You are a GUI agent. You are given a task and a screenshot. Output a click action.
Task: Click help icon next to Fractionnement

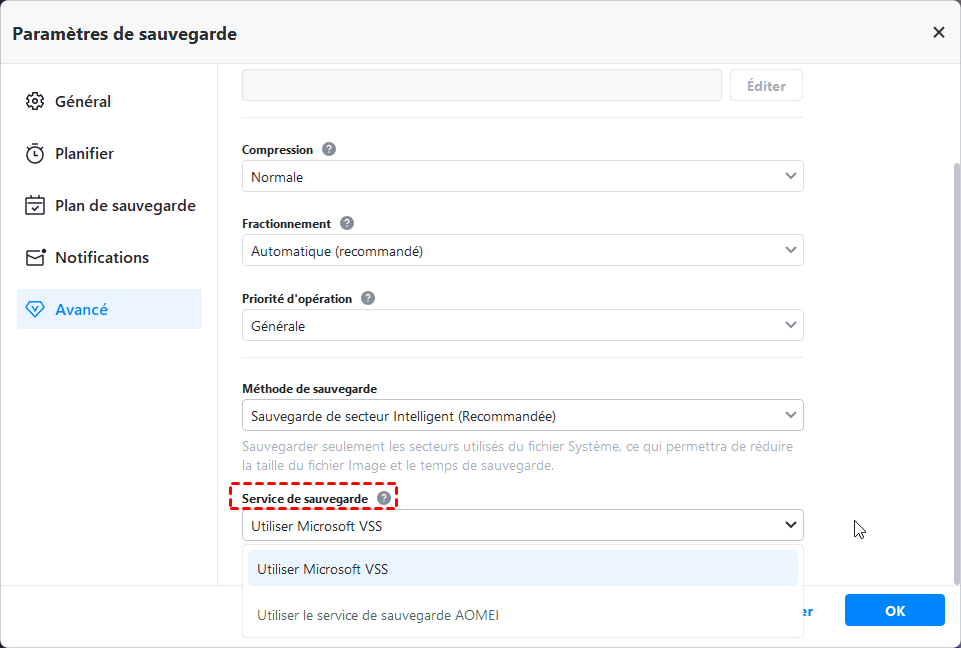(347, 223)
